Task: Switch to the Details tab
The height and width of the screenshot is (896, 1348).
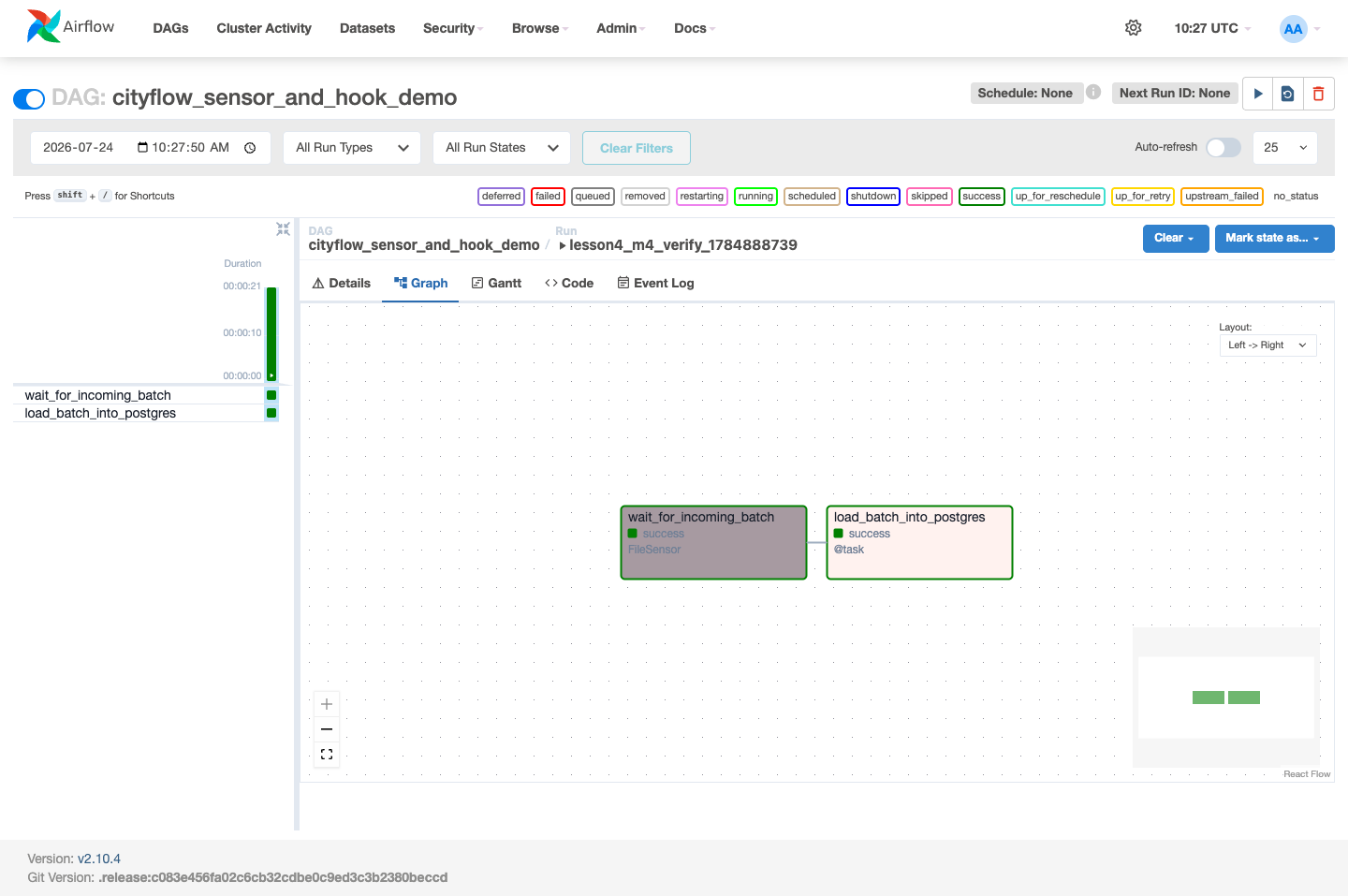Action: 342,283
